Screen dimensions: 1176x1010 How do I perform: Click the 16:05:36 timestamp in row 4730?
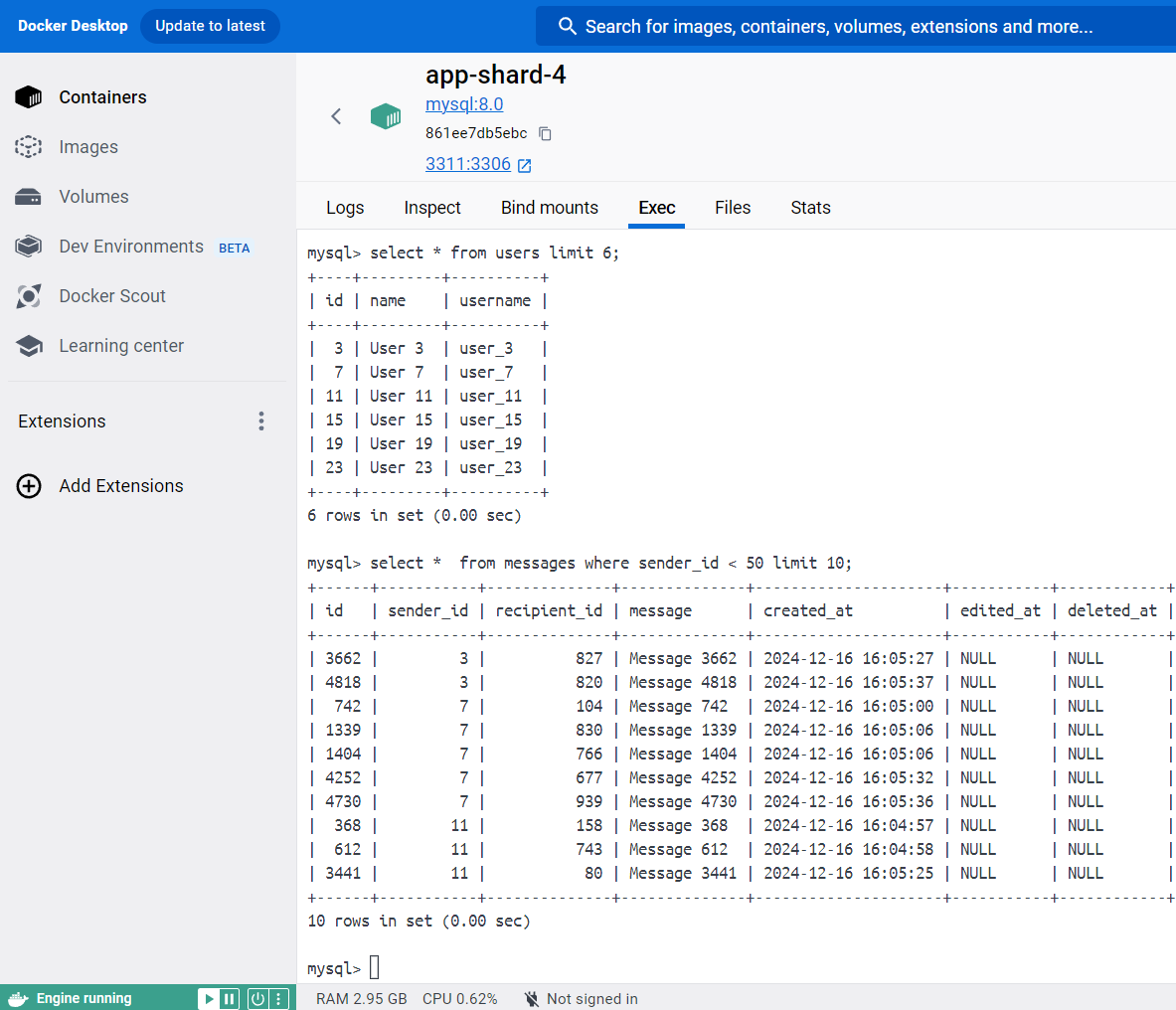(898, 801)
